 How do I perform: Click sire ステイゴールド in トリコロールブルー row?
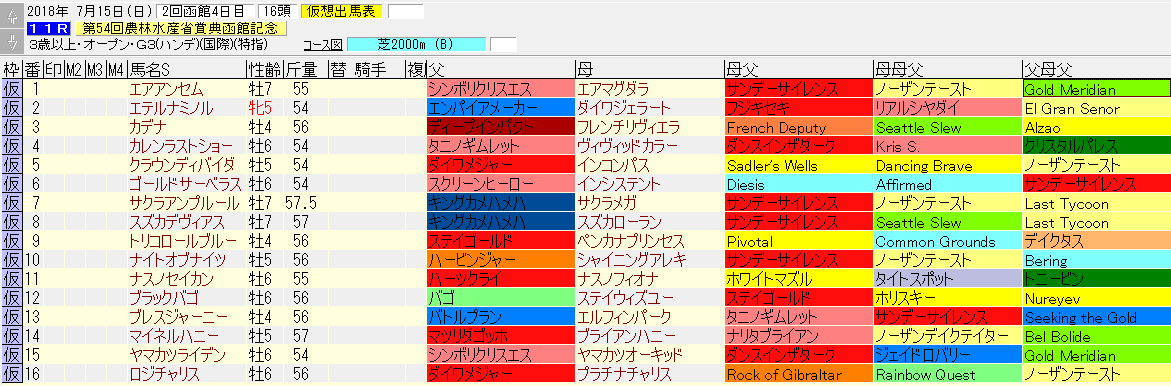pos(500,242)
